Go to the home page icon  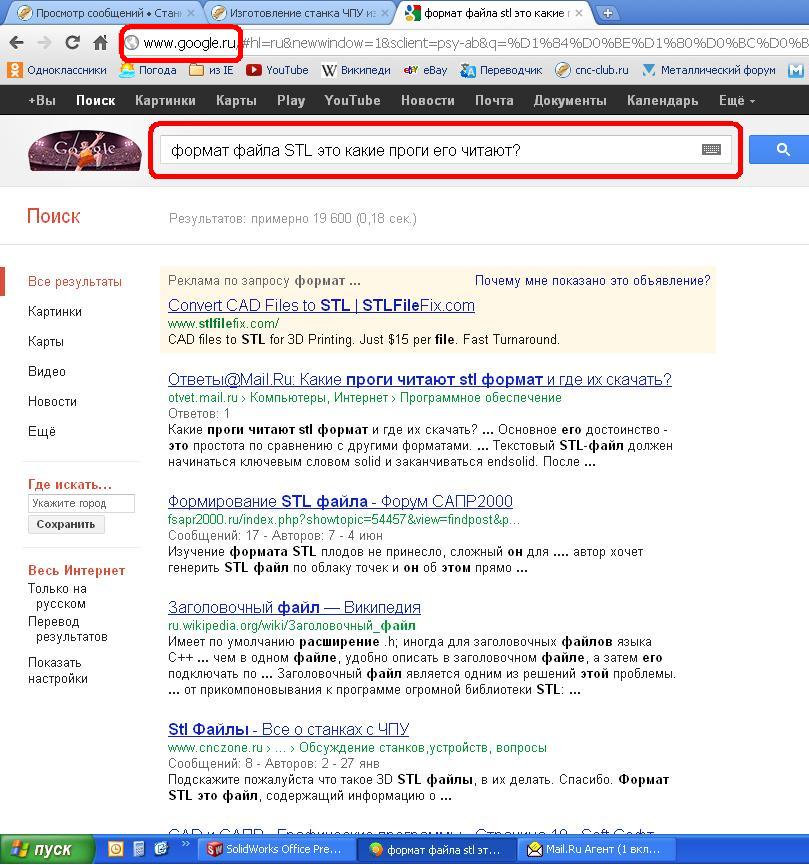(100, 42)
